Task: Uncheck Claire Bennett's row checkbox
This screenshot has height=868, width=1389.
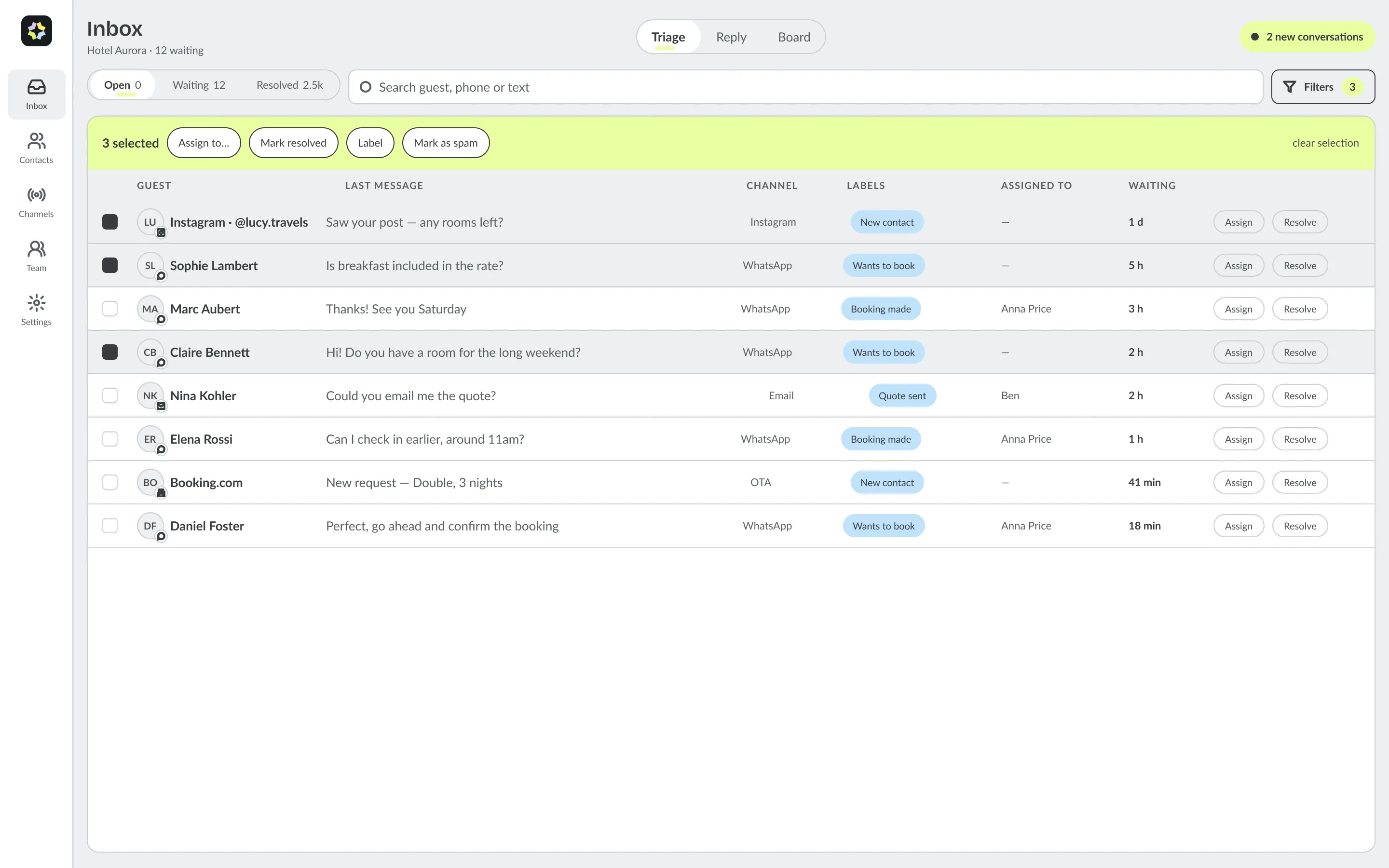Action: click(109, 352)
